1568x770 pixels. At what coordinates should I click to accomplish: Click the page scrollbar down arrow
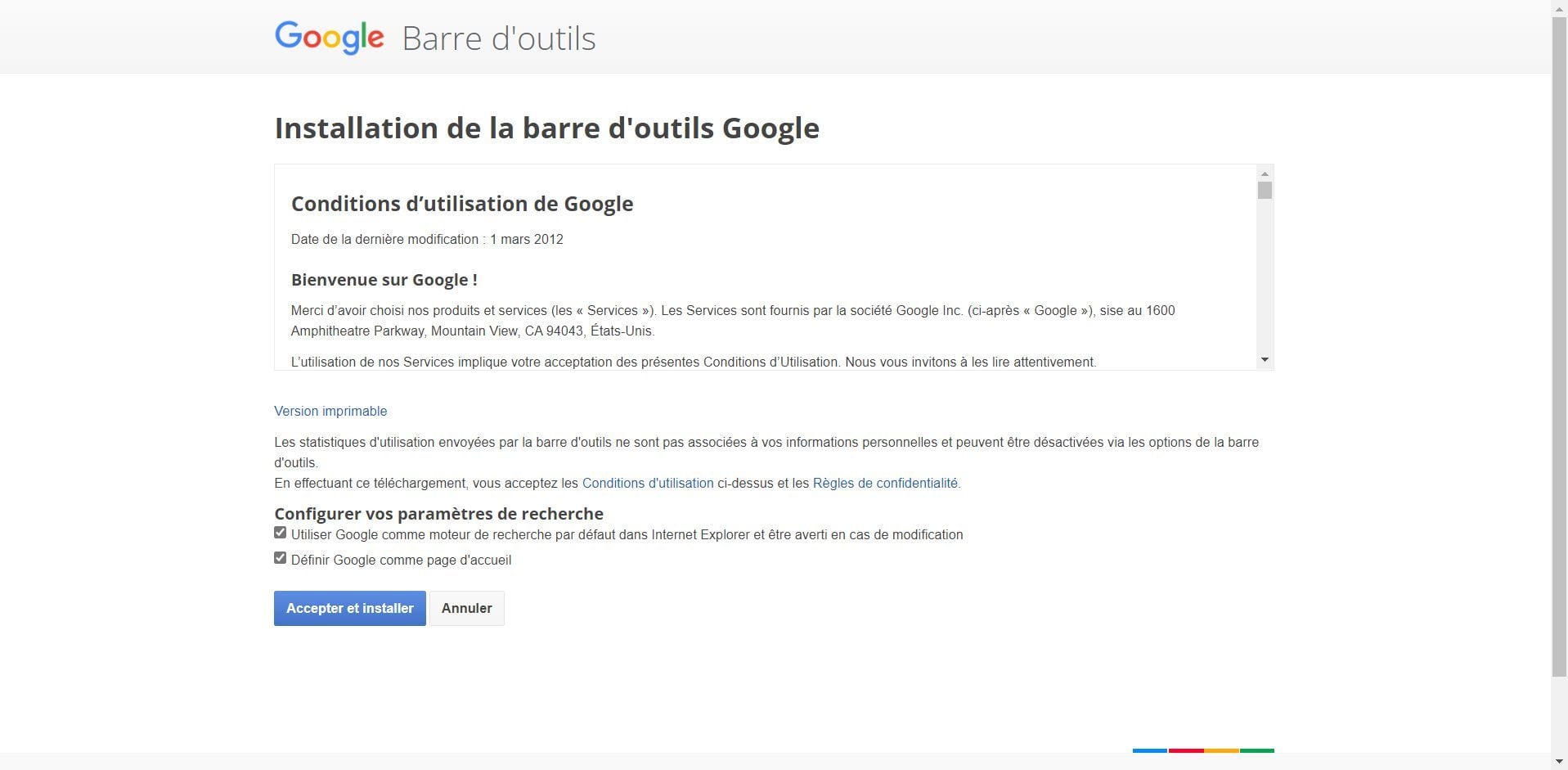tap(1559, 762)
